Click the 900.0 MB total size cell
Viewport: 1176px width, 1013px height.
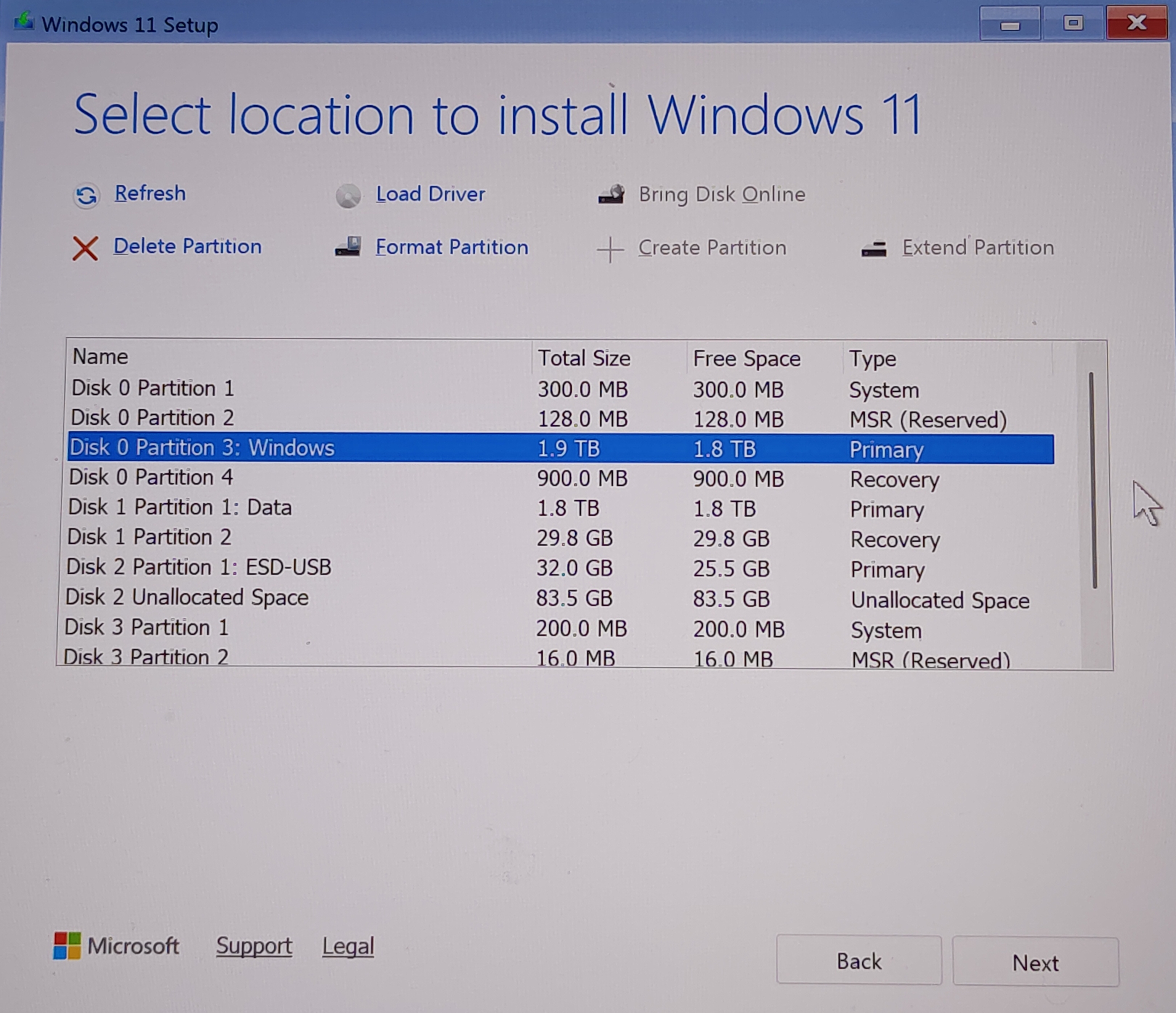point(582,479)
